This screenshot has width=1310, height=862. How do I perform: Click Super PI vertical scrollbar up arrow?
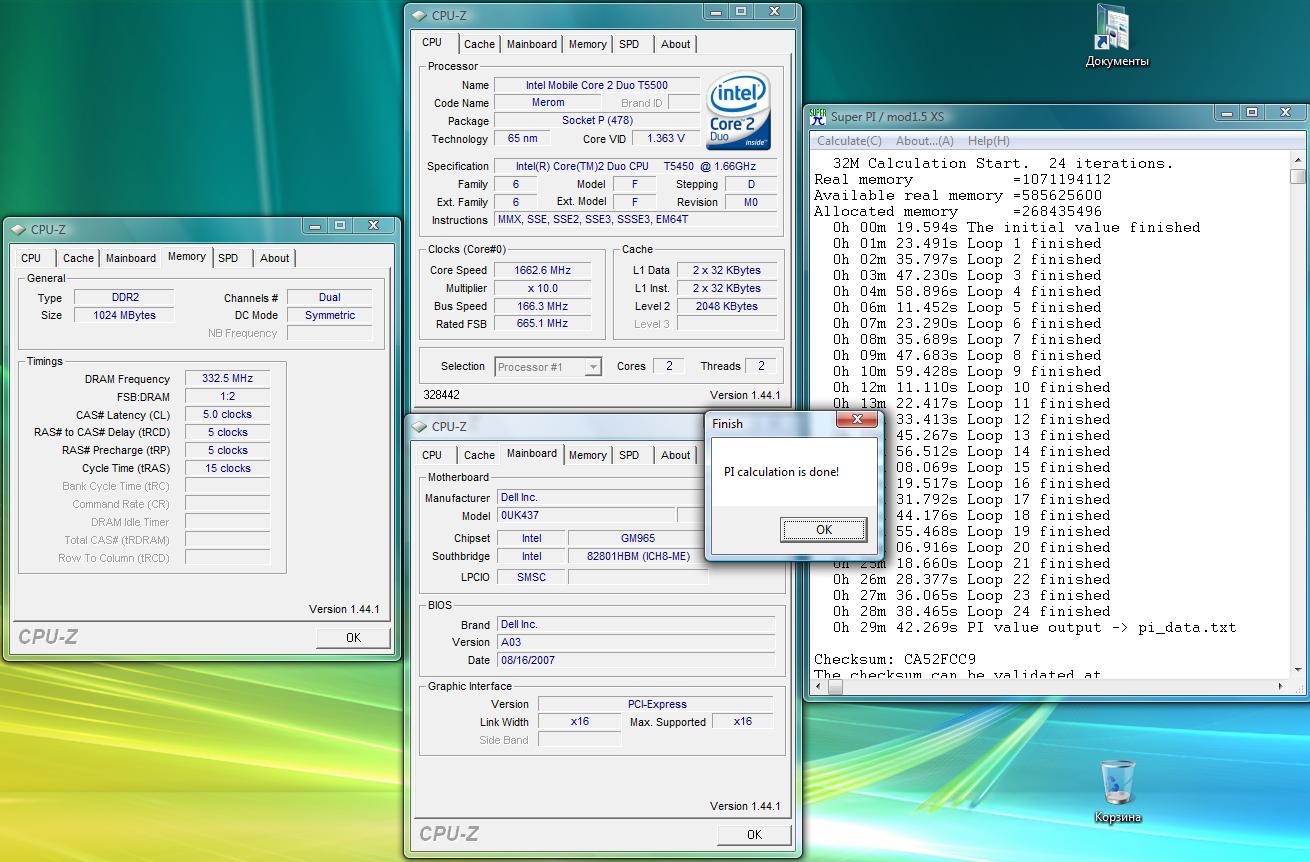[x=1297, y=160]
